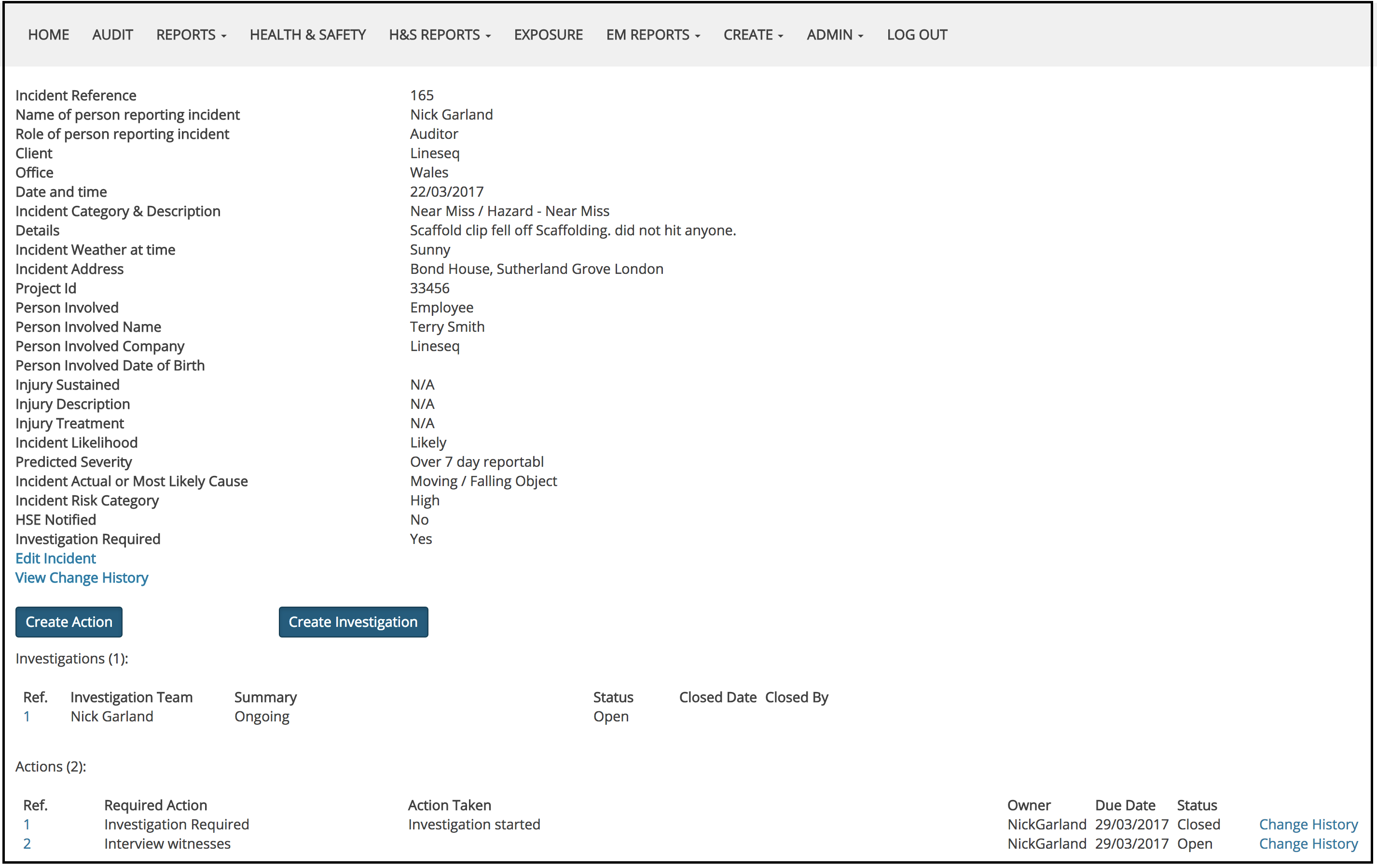View Change History for Interview witnesses action

[1308, 844]
